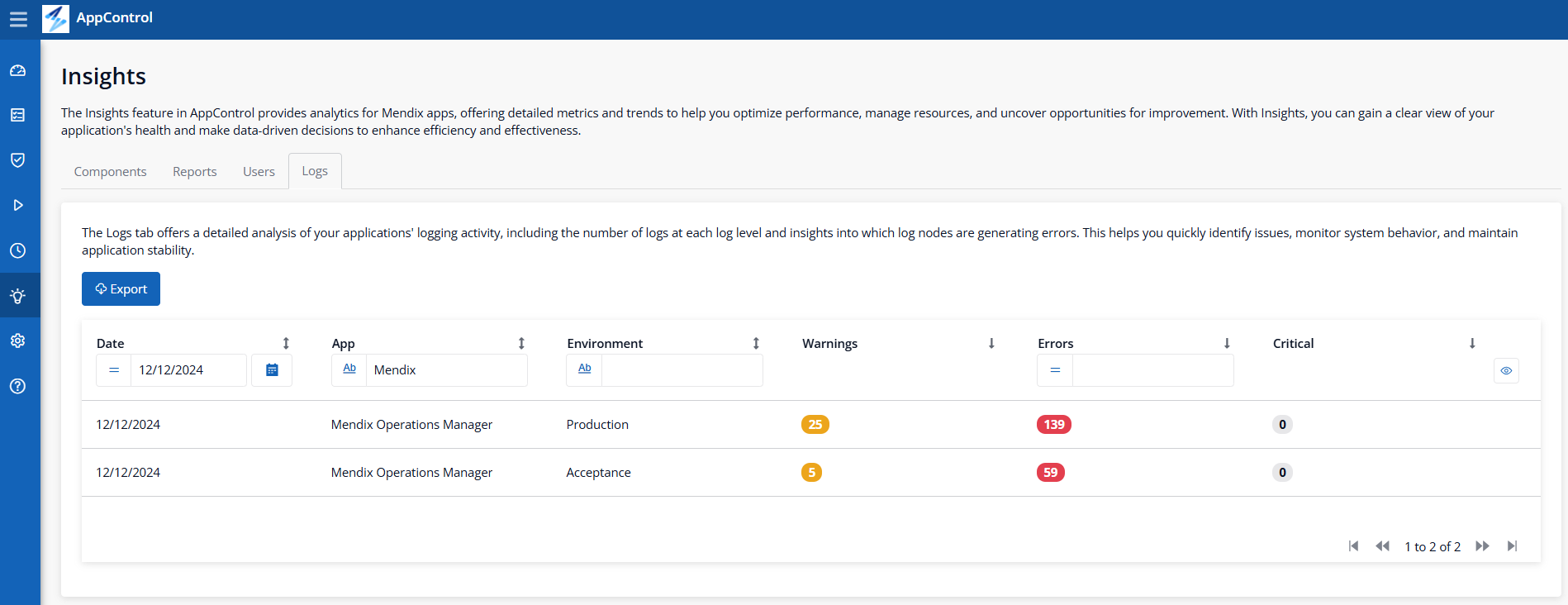Viewport: 1568px width, 605px height.
Task: Switch to the Components tab
Action: (110, 171)
